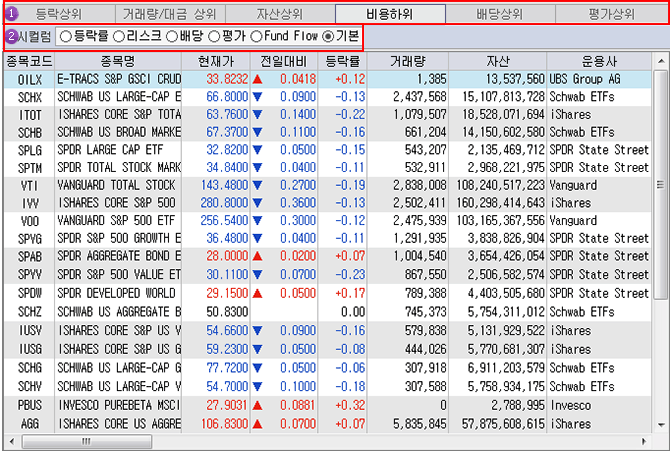Click the SCHB ticker code

tap(30, 133)
